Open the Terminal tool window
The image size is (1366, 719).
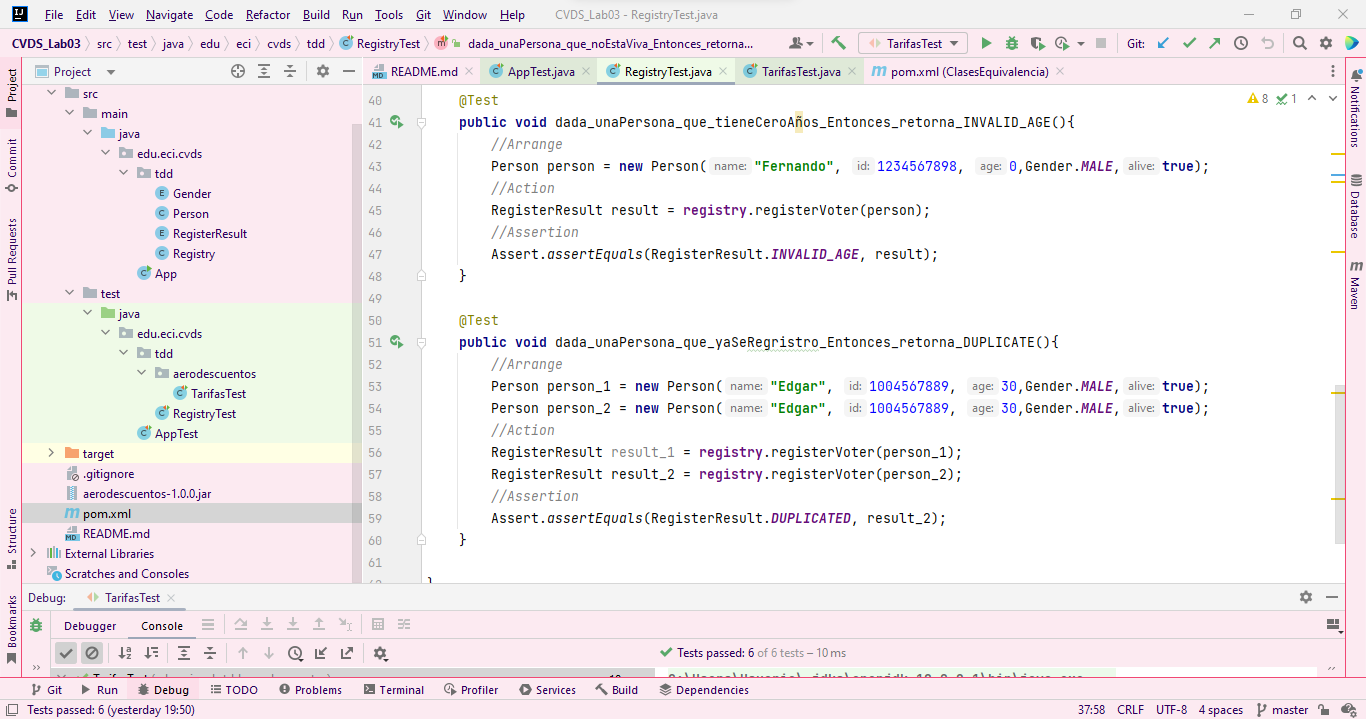point(393,690)
